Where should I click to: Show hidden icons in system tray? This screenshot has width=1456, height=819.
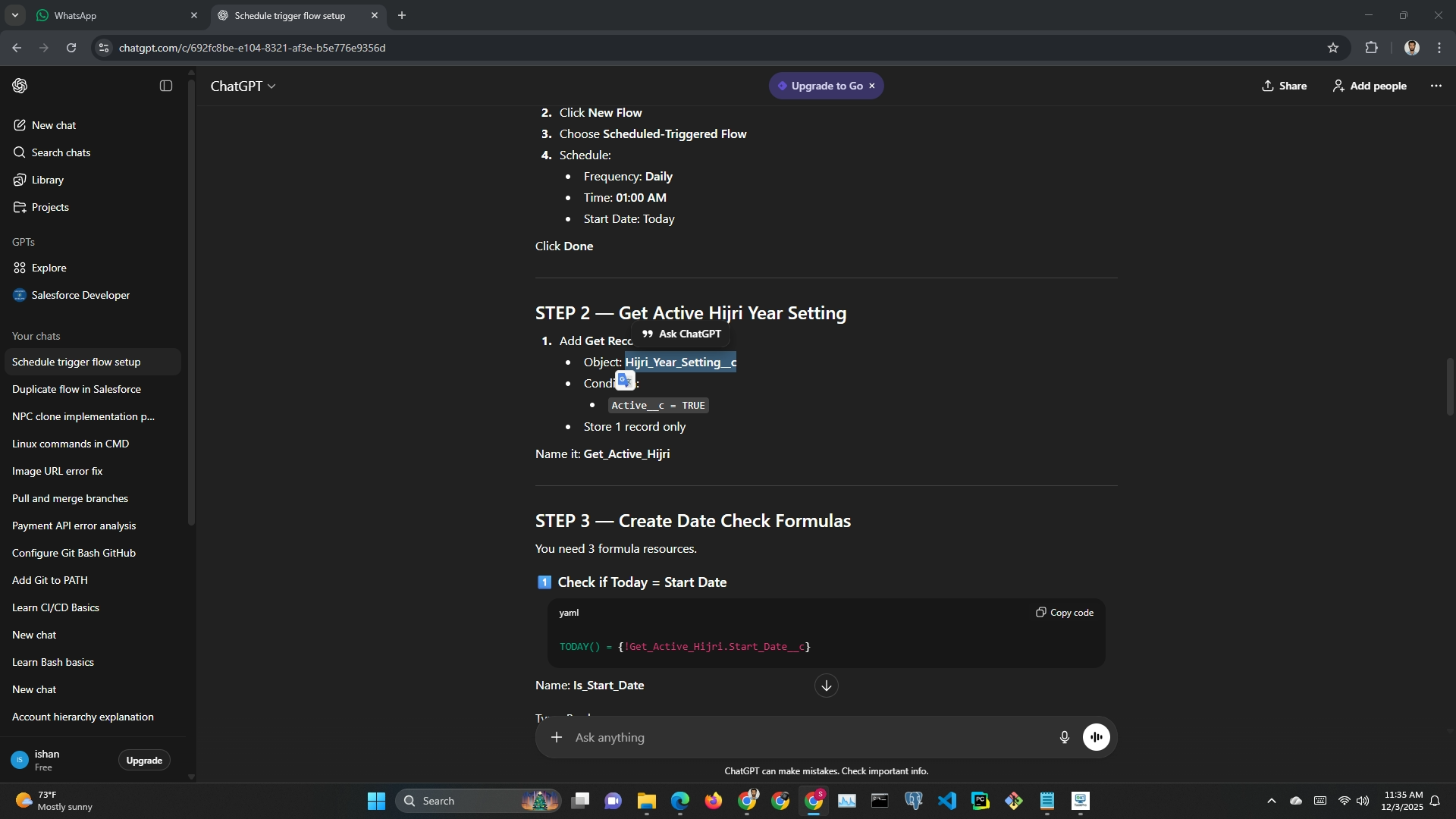(1271, 801)
